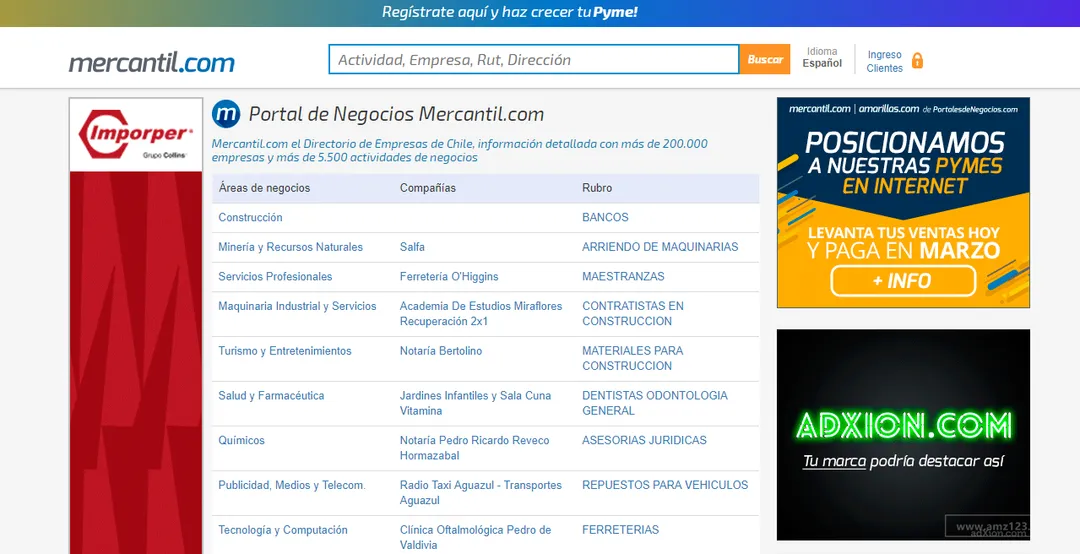Open the Químicos business area
The image size is (1080, 554).
[x=241, y=440]
